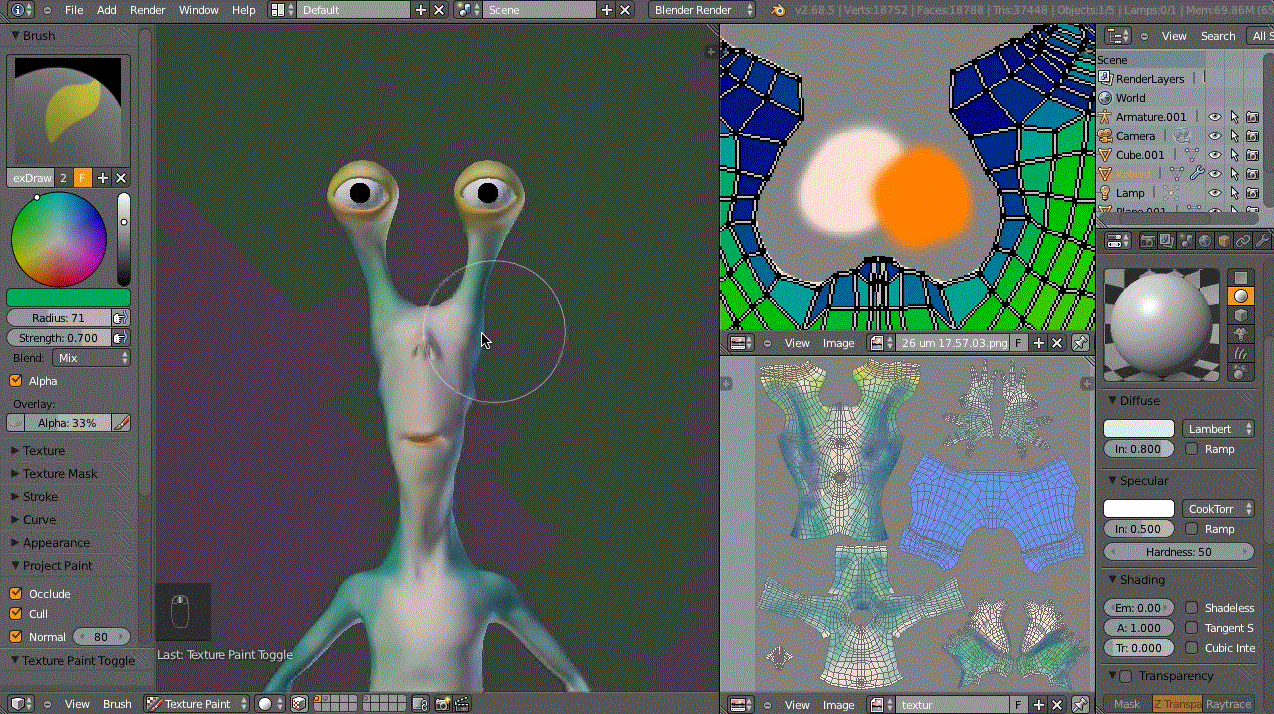Open the CookTorr specular shader dropdown
The width and height of the screenshot is (1274, 714).
(x=1218, y=509)
